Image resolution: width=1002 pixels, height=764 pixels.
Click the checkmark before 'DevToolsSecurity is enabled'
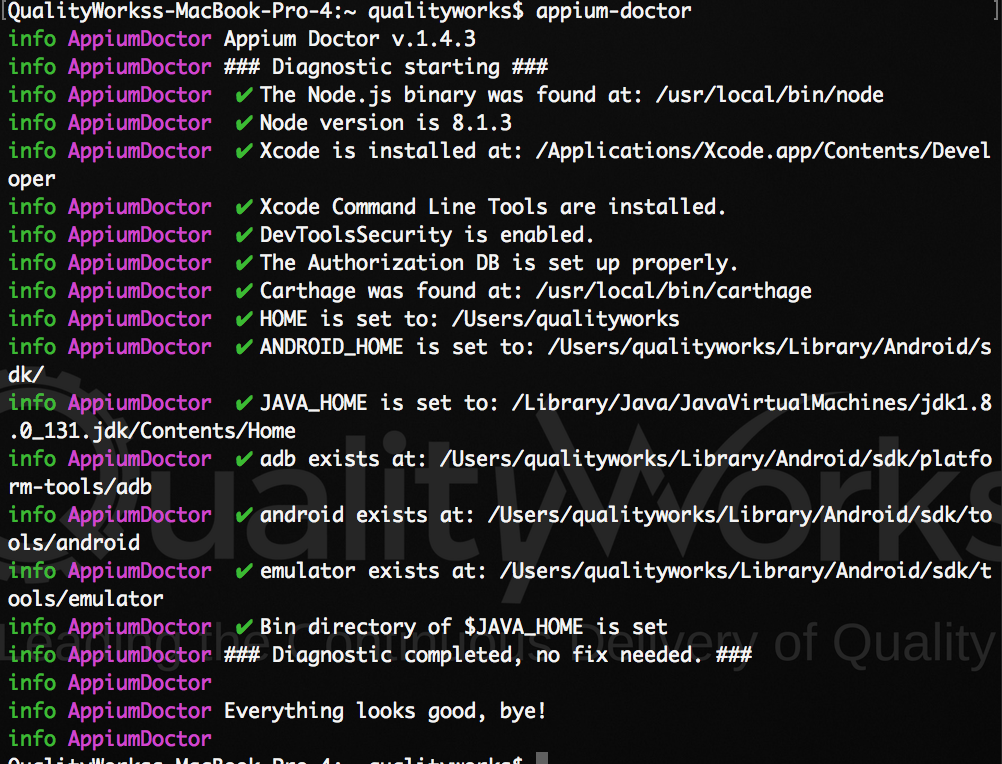click(x=243, y=235)
